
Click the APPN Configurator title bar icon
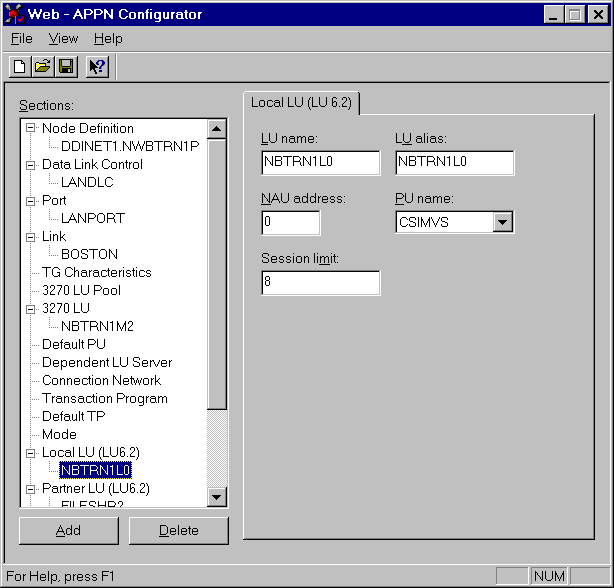(x=15, y=14)
